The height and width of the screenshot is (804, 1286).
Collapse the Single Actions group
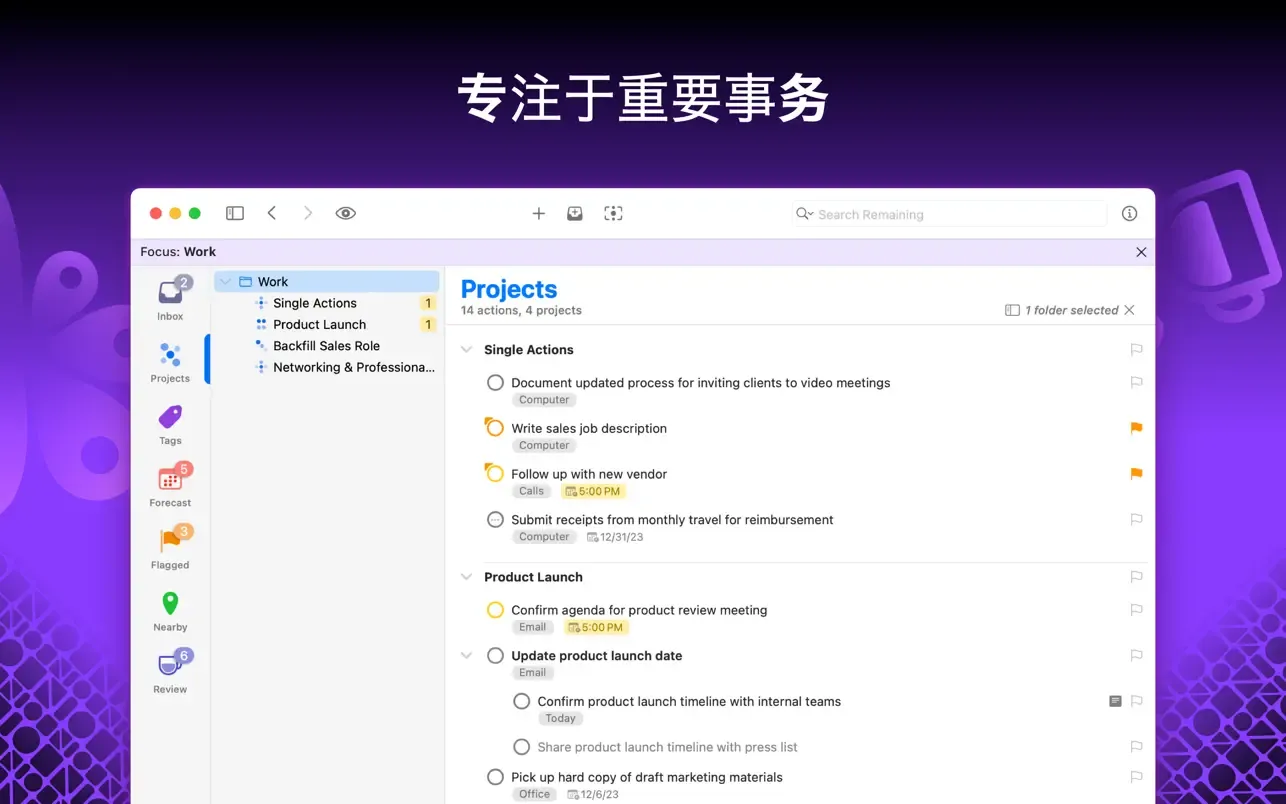click(466, 350)
